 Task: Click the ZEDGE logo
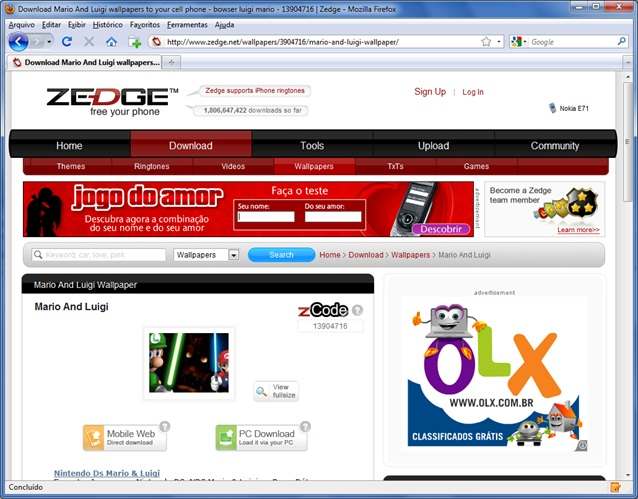(x=112, y=101)
